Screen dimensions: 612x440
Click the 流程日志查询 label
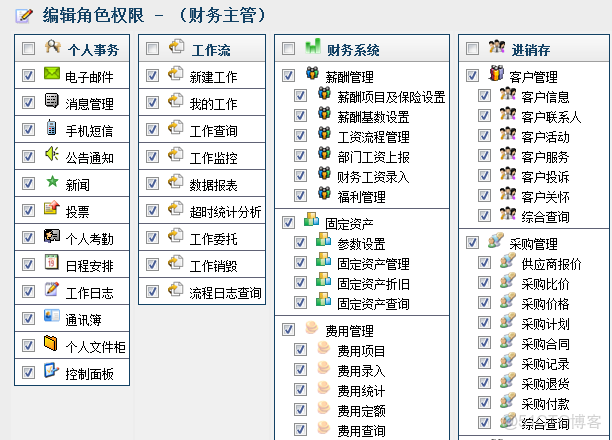click(226, 293)
